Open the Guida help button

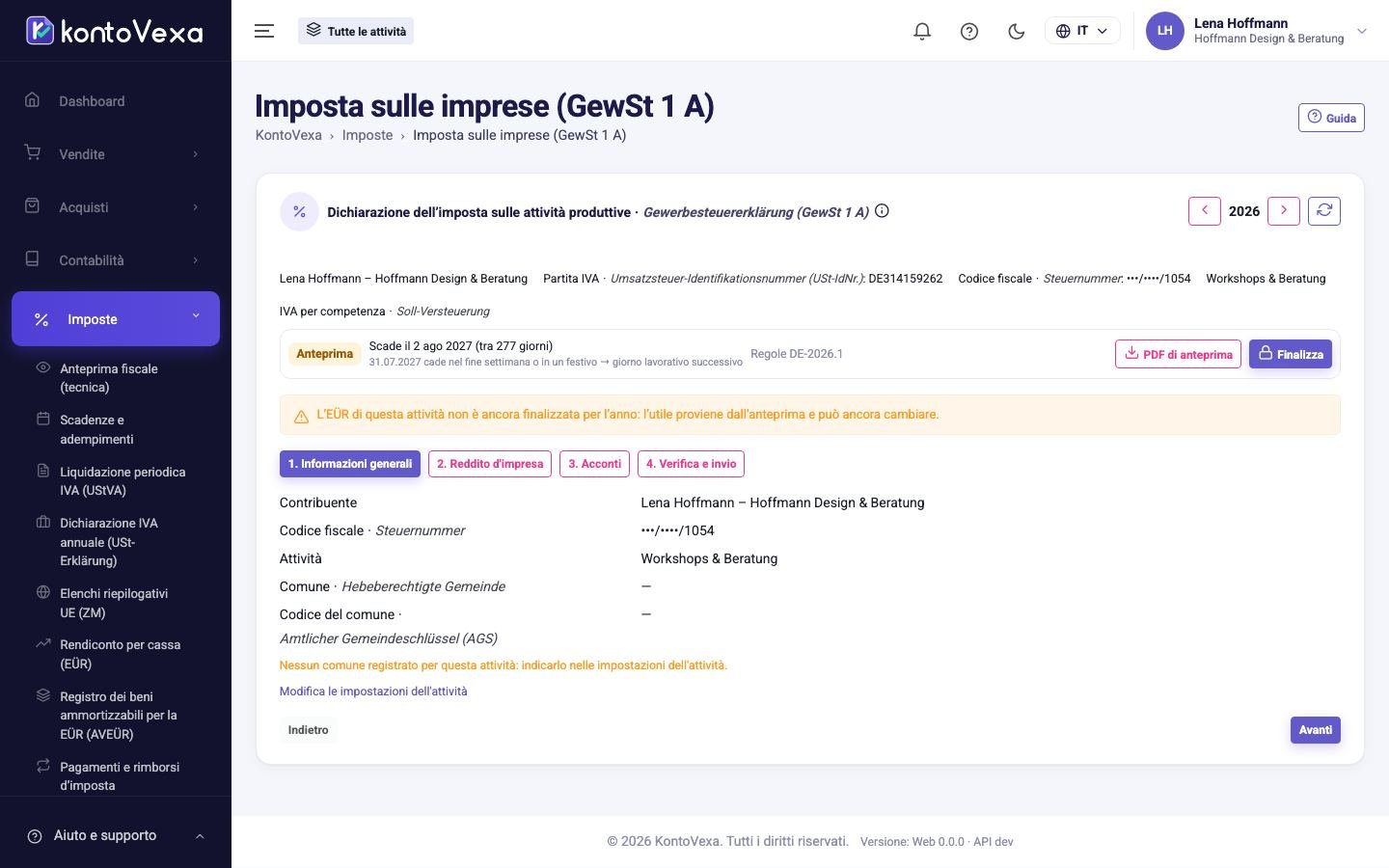tap(1331, 118)
